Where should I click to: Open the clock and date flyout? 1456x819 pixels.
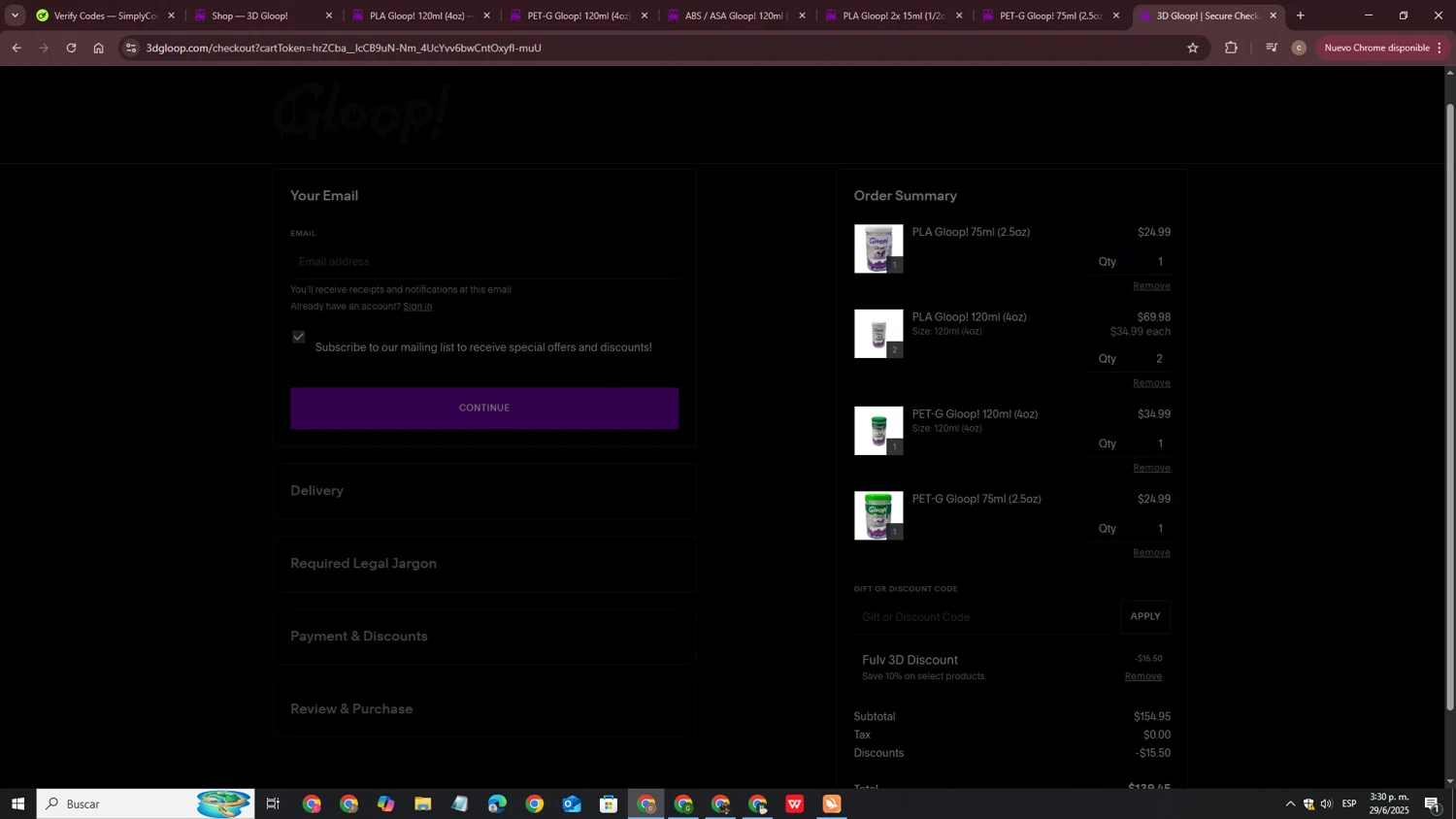coord(1389,803)
